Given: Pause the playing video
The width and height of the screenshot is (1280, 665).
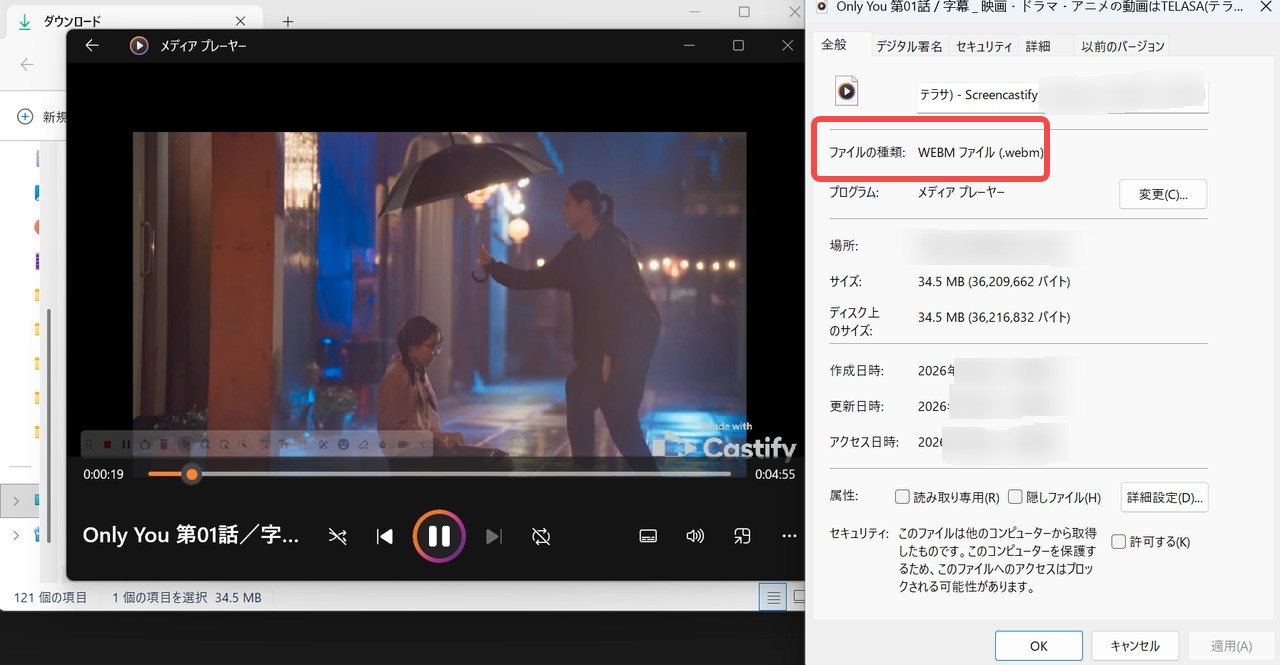Looking at the screenshot, I should tap(438, 536).
